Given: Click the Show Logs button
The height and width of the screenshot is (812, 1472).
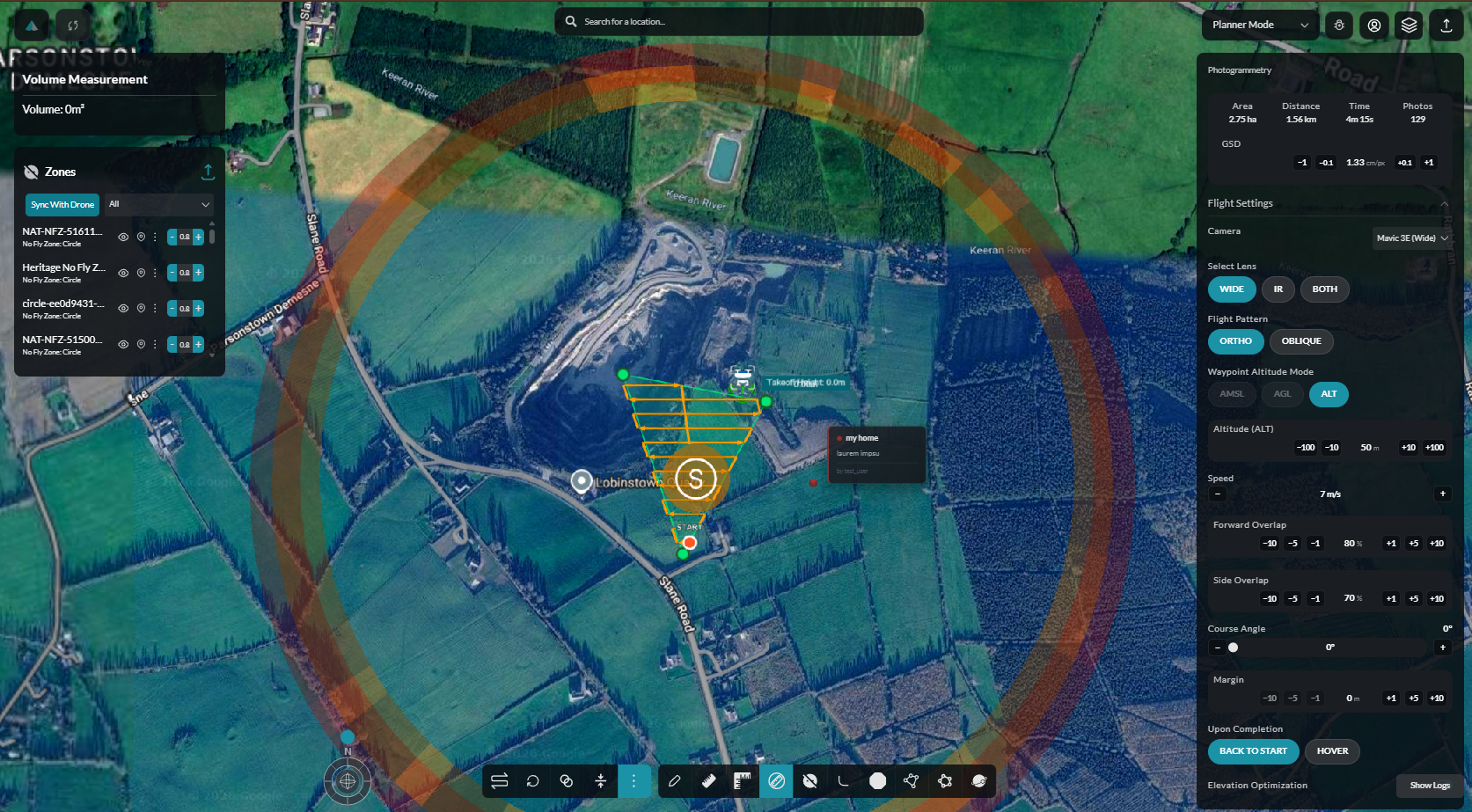Looking at the screenshot, I should click(1430, 786).
